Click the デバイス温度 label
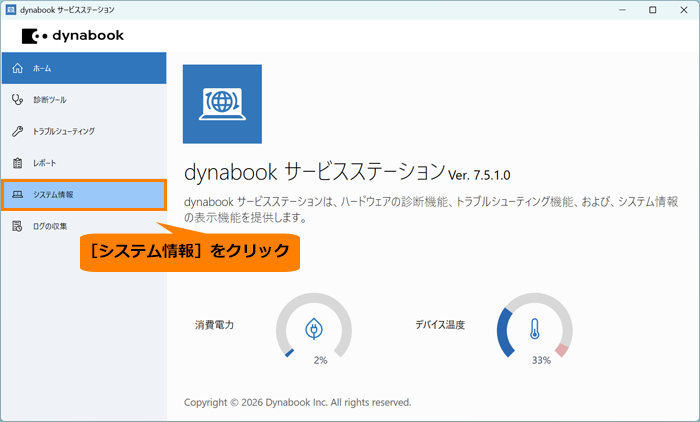This screenshot has height=422, width=700. (x=440, y=325)
